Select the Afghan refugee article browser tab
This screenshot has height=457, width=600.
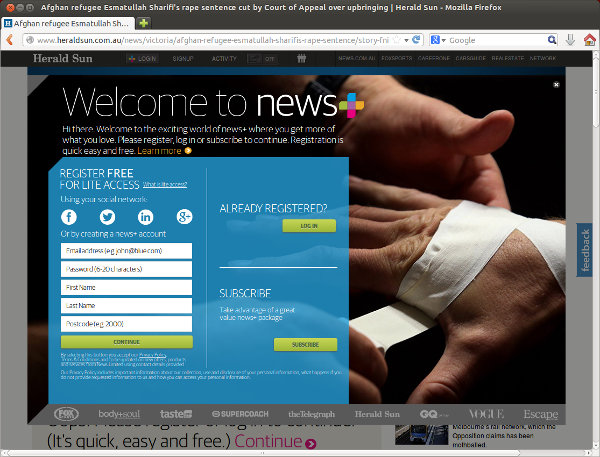click(x=68, y=23)
